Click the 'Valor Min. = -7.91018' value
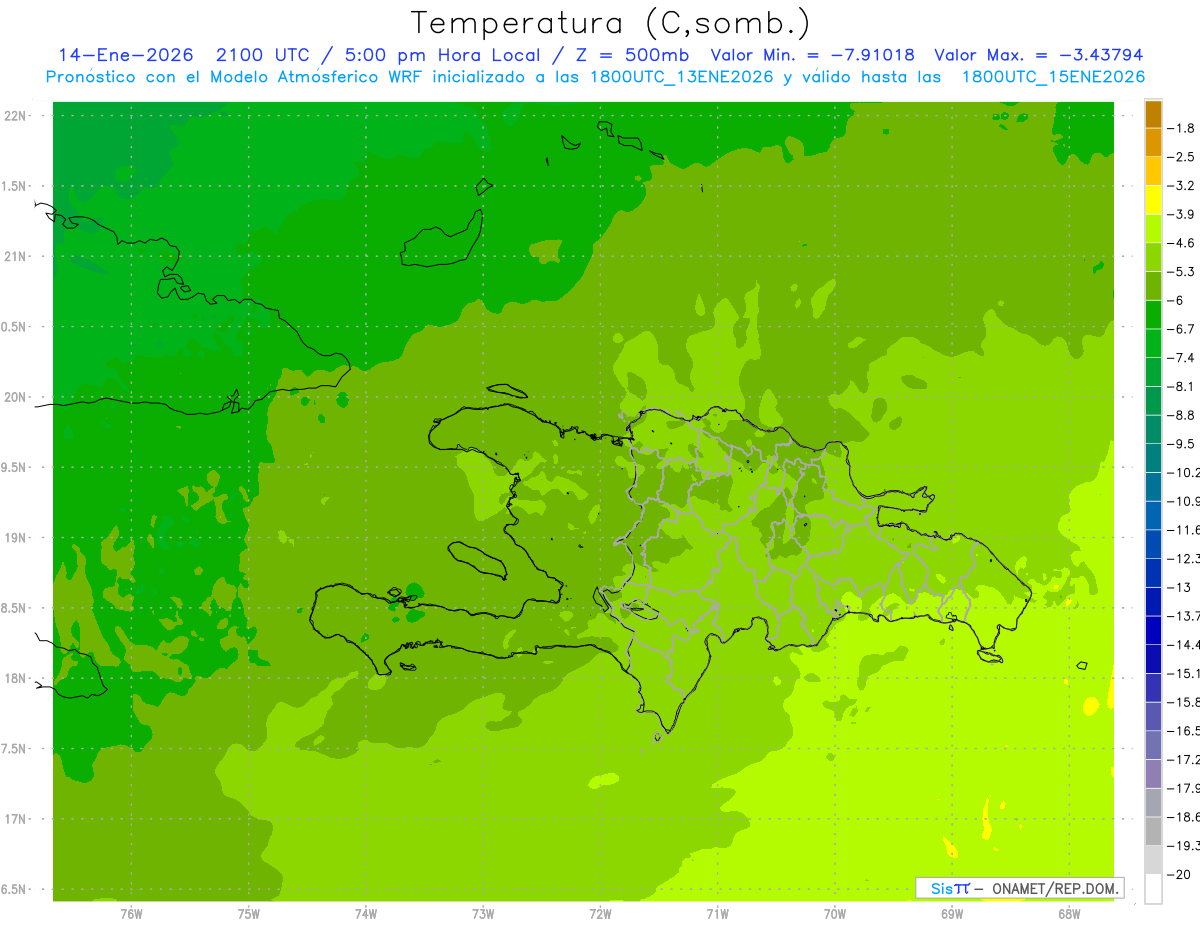Image resolution: width=1200 pixels, height=927 pixels. coord(813,55)
